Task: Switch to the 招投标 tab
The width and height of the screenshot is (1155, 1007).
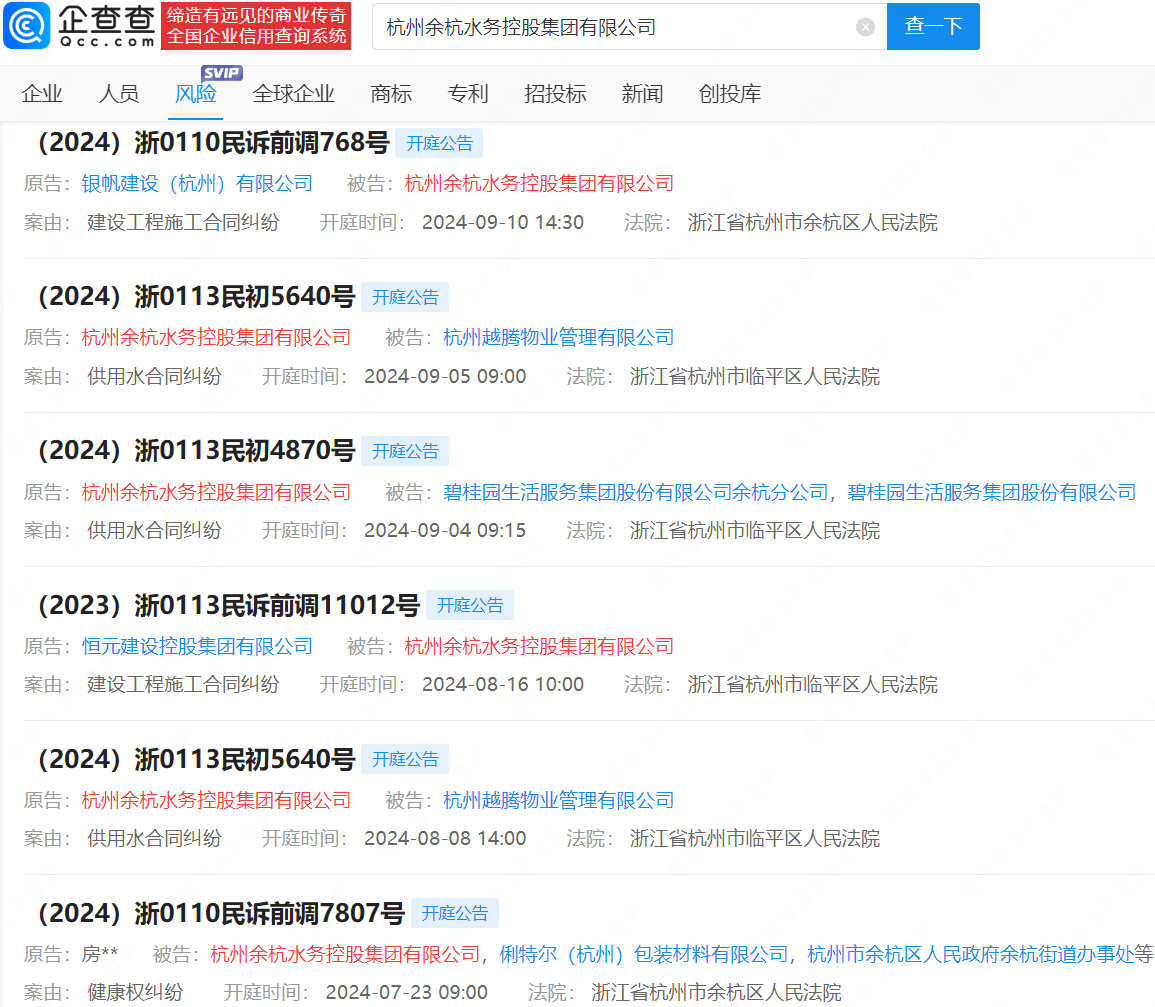Action: tap(555, 93)
